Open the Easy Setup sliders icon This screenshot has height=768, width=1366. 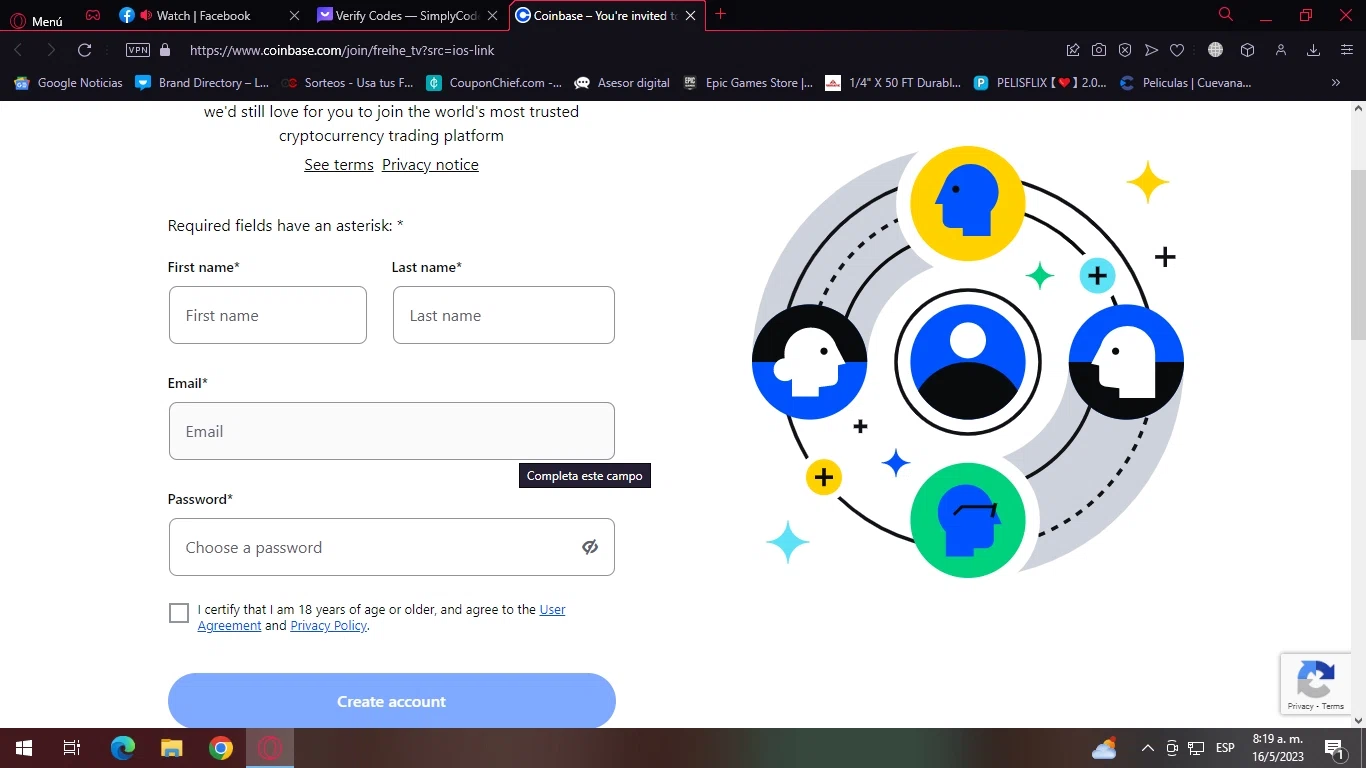point(1346,50)
